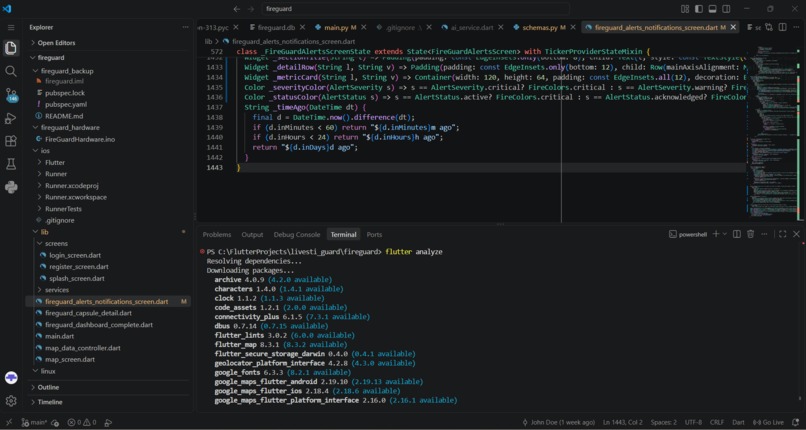Open the Output panel tab
The width and height of the screenshot is (806, 430).
[252, 234]
